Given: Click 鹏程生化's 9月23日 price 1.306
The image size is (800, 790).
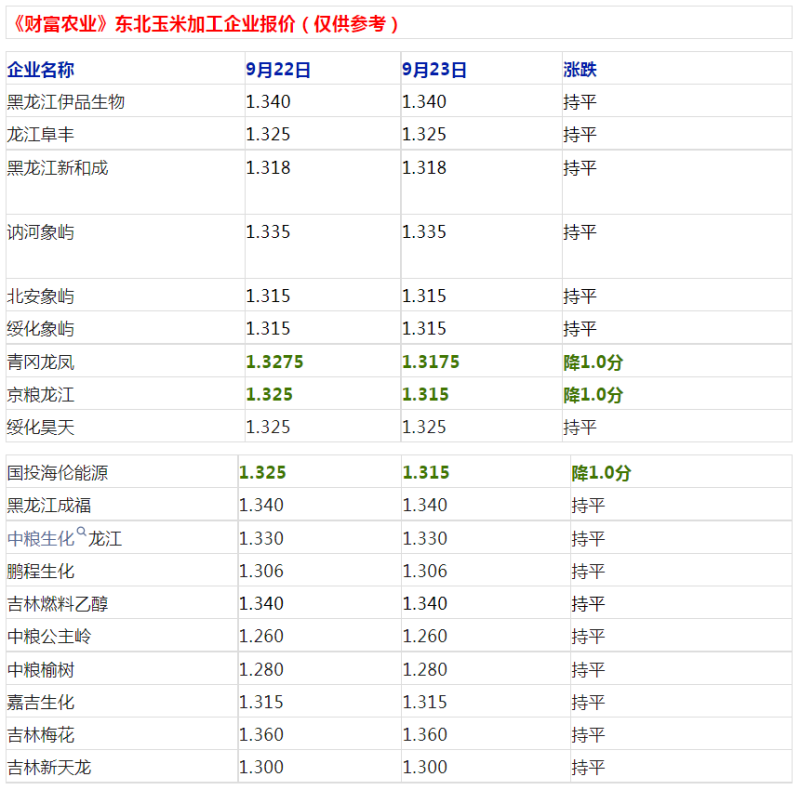Looking at the screenshot, I should [x=424, y=571].
